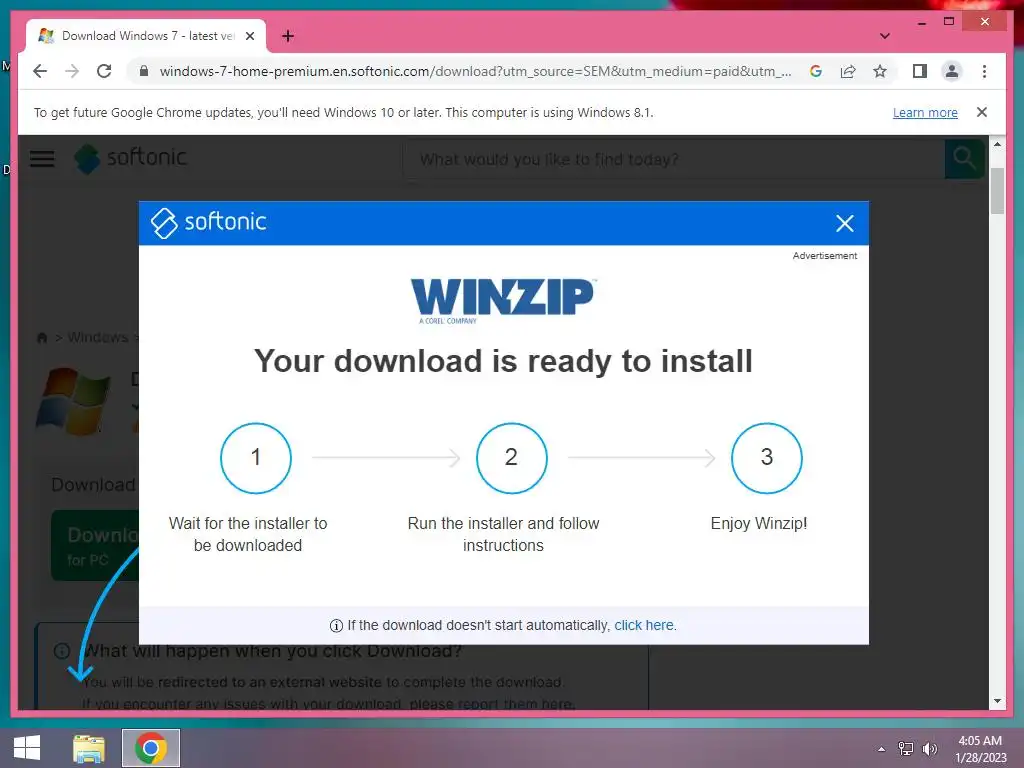Click the network tray icon
Screen dimensions: 1024x768
click(906, 749)
